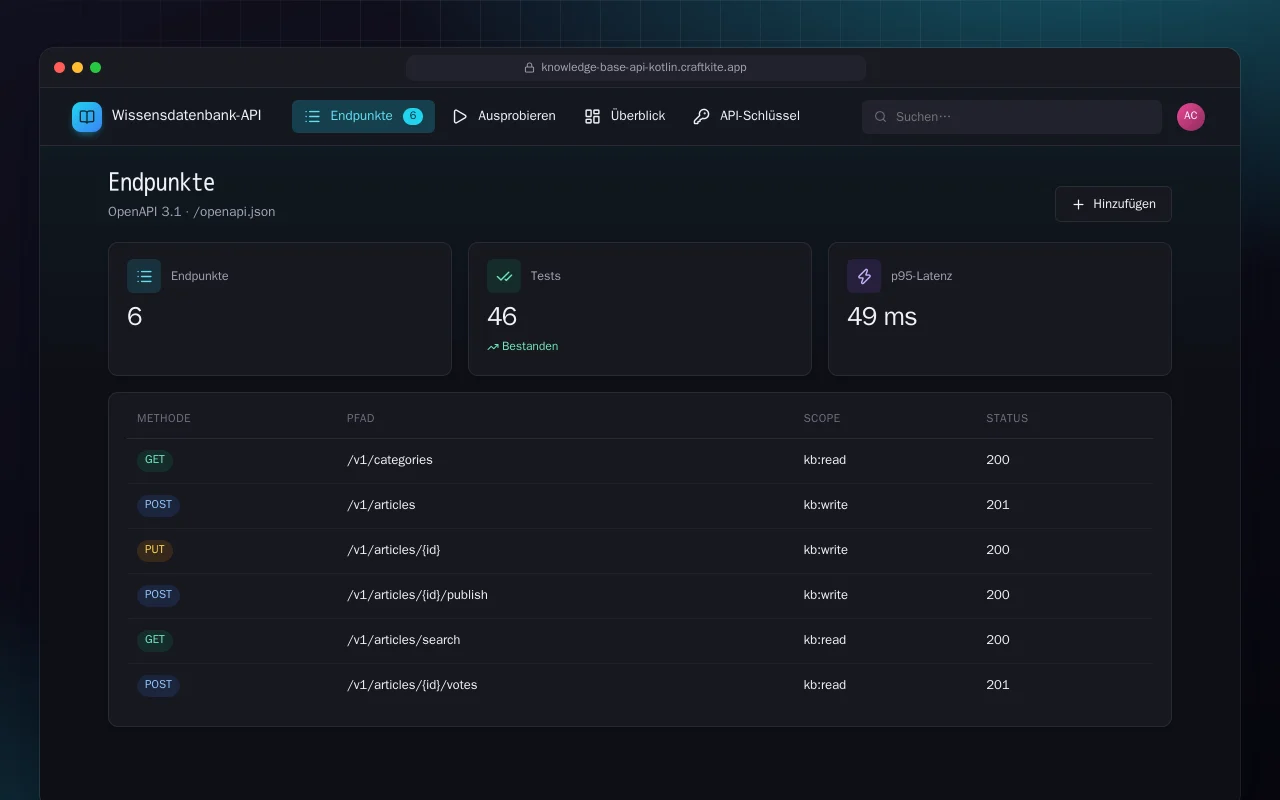Click the magnifier icon in search bar
The image size is (1280, 800).
(881, 117)
